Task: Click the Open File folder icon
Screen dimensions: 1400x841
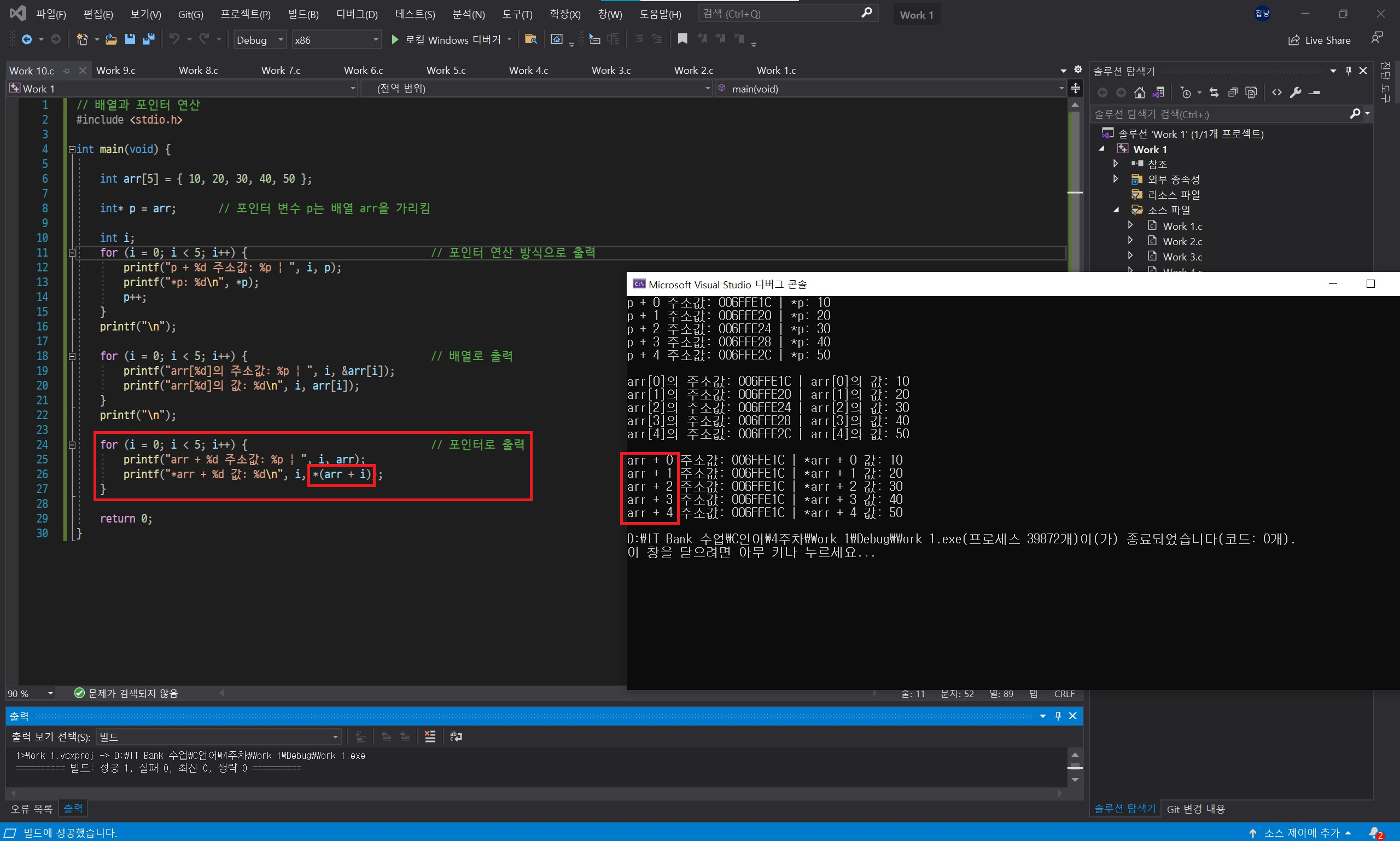Action: [111, 39]
